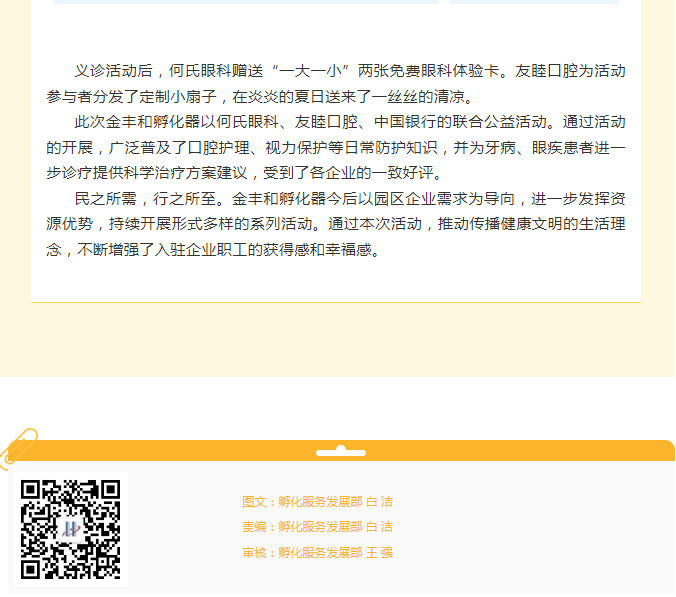Viewport: 676px width, 597px height.
Task: Select the line "责编：孵化服务发展部 白 洁"
Action: 317,527
